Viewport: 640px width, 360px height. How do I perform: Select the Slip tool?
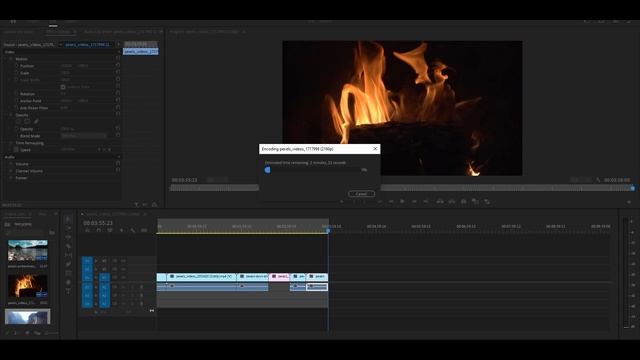[x=68, y=255]
